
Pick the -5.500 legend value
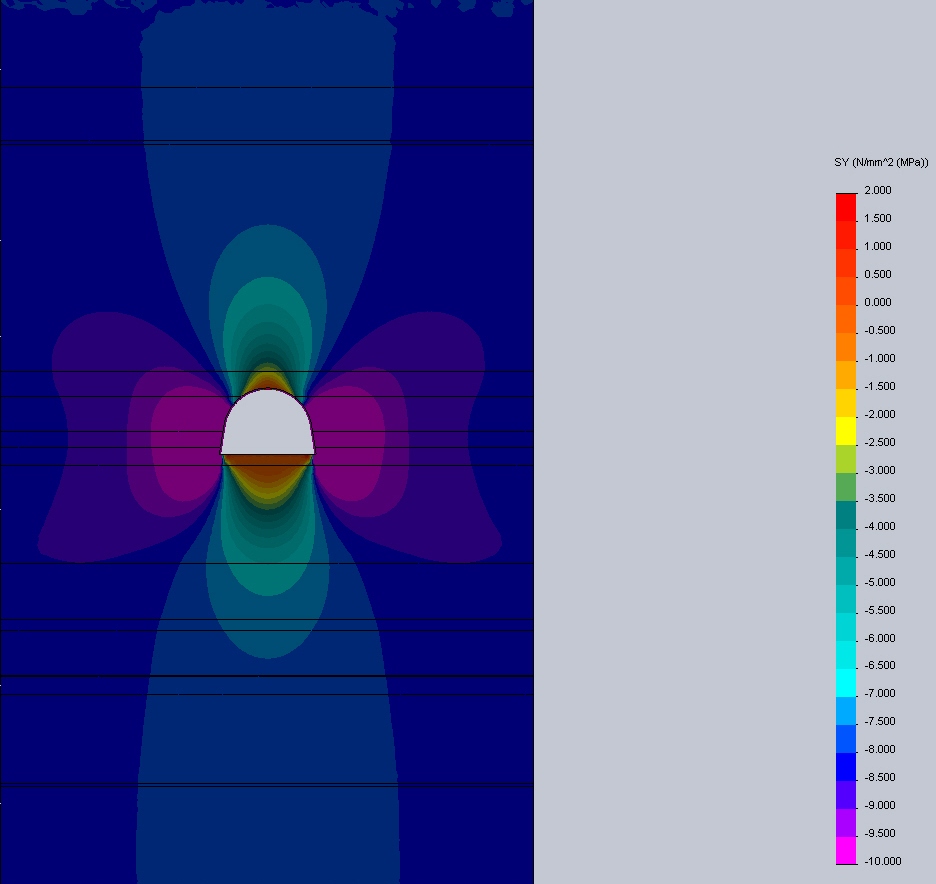879,611
